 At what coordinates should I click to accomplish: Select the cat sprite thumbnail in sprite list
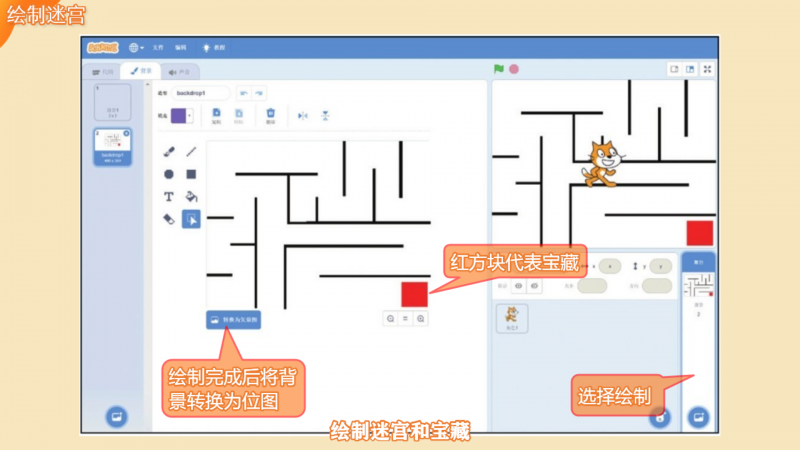[512, 317]
